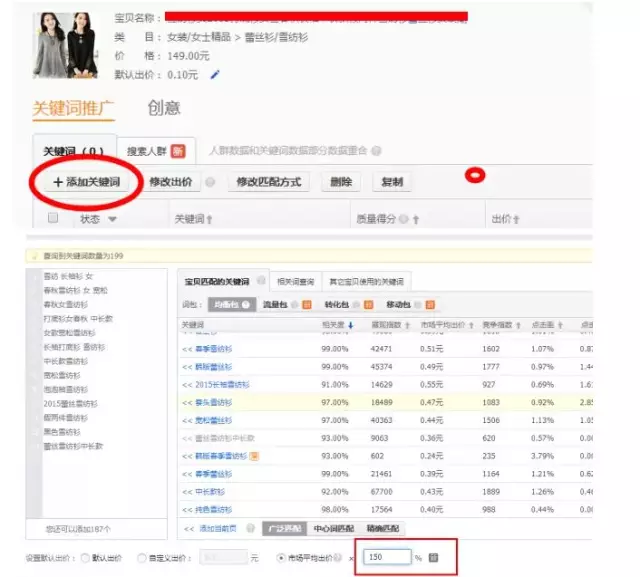Click the 修改出价 button
The image size is (640, 577).
171,182
